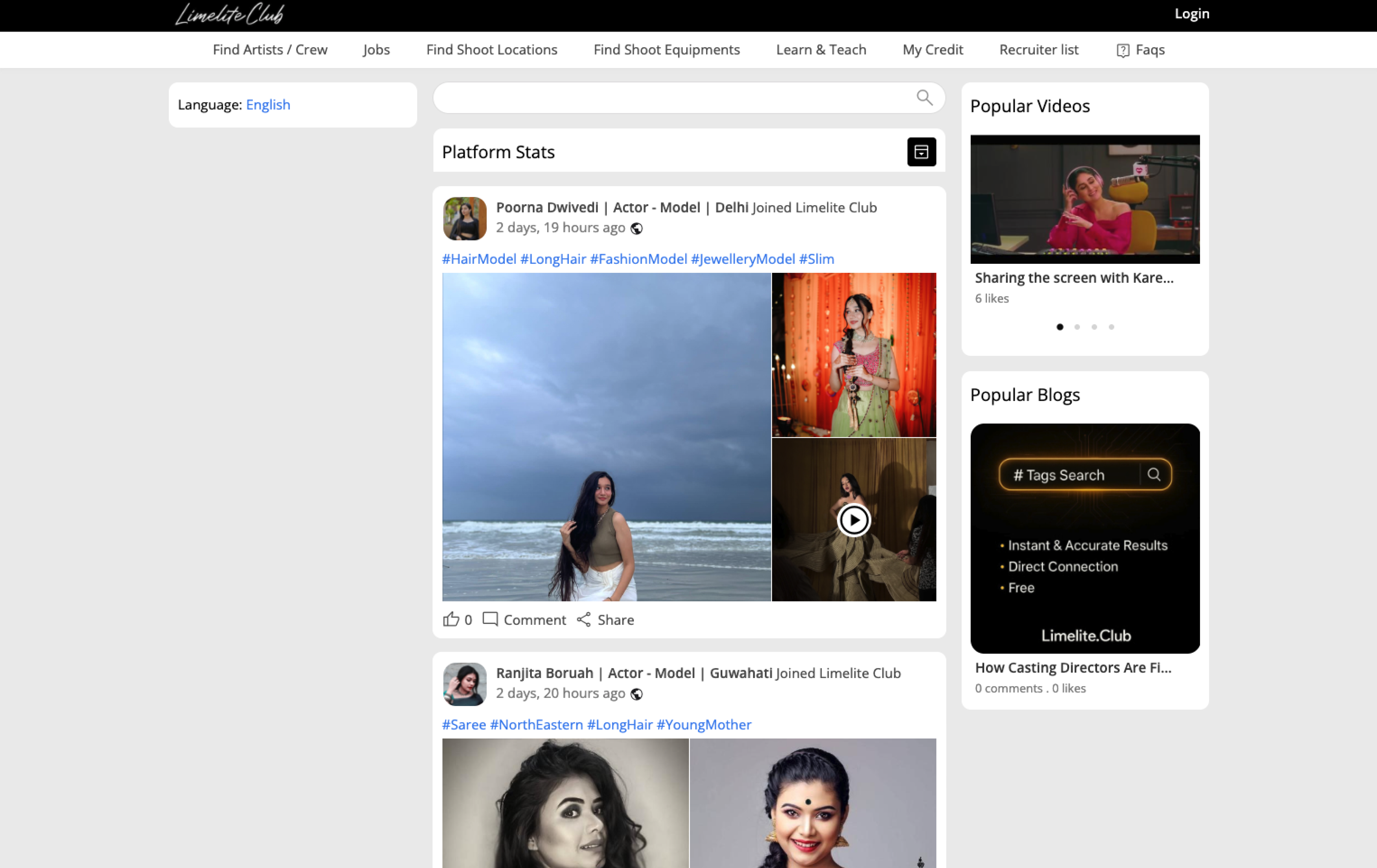The image size is (1377, 868).
Task: Open My Credit page
Action: 933,50
